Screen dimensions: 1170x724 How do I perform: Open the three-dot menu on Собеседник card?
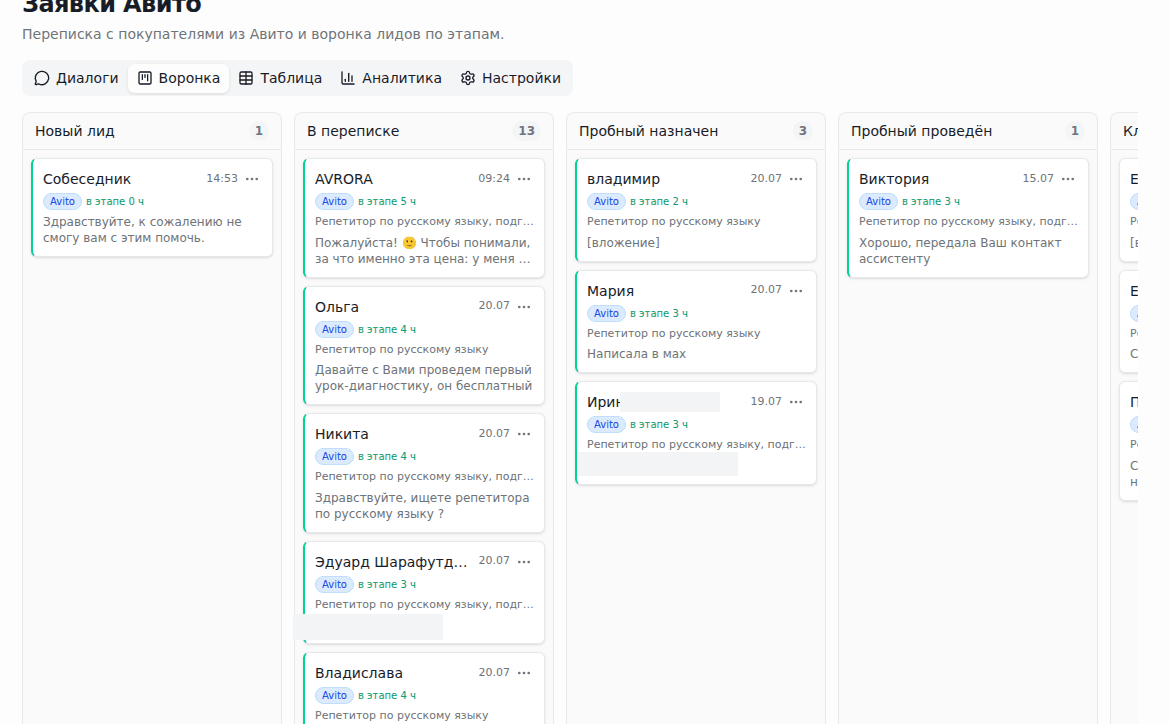pyautogui.click(x=252, y=178)
